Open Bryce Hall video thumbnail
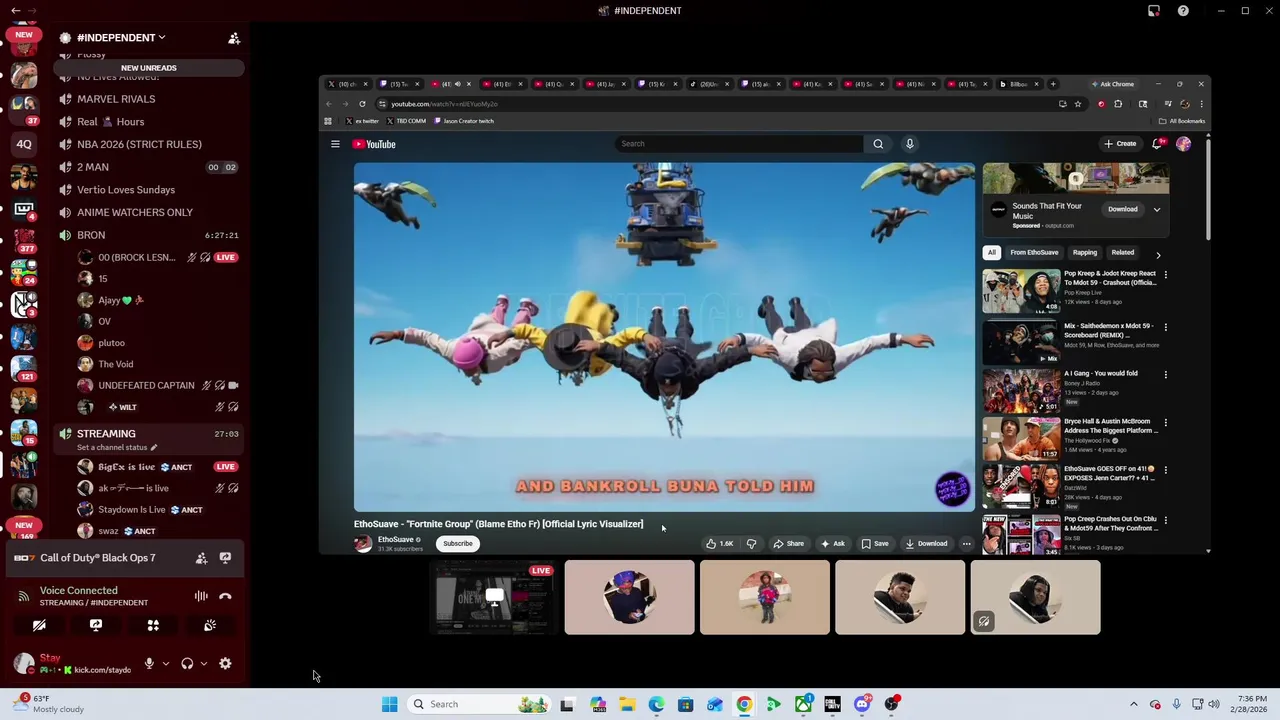Screen dimensions: 1280x720 point(1021,438)
